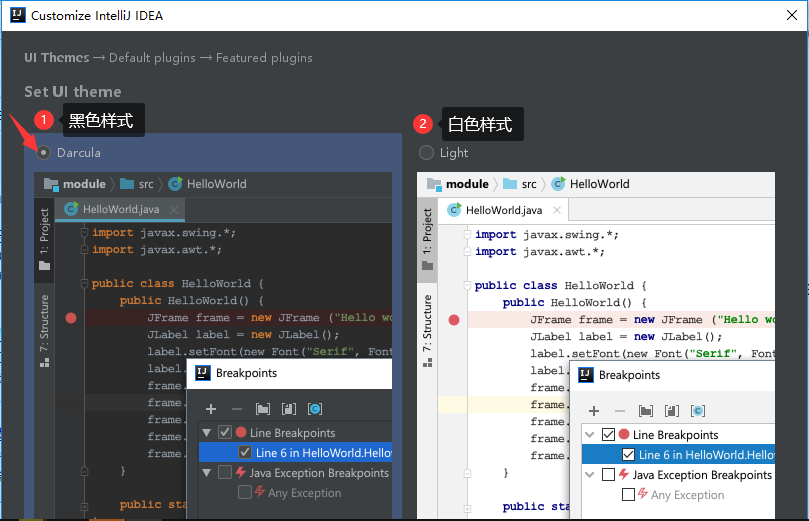Image resolution: width=809 pixels, height=521 pixels.
Task: Click the HelloWorld class icon in the Darcula breadcrumb
Action: click(175, 184)
